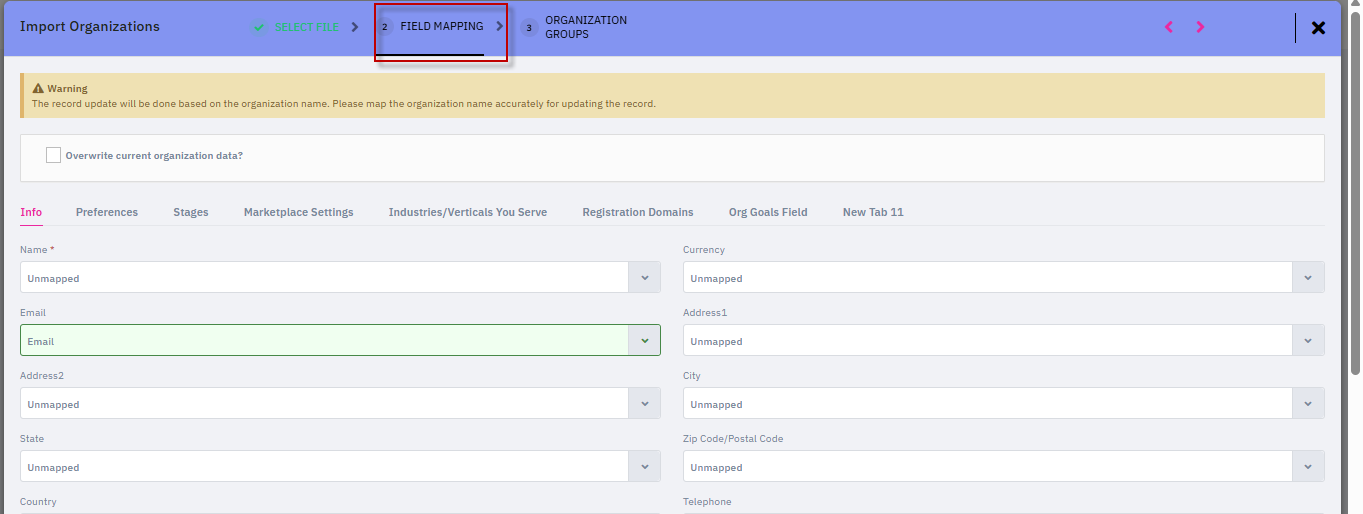1363x514 pixels.
Task: Click step 3 number circle icon
Action: tap(529, 28)
